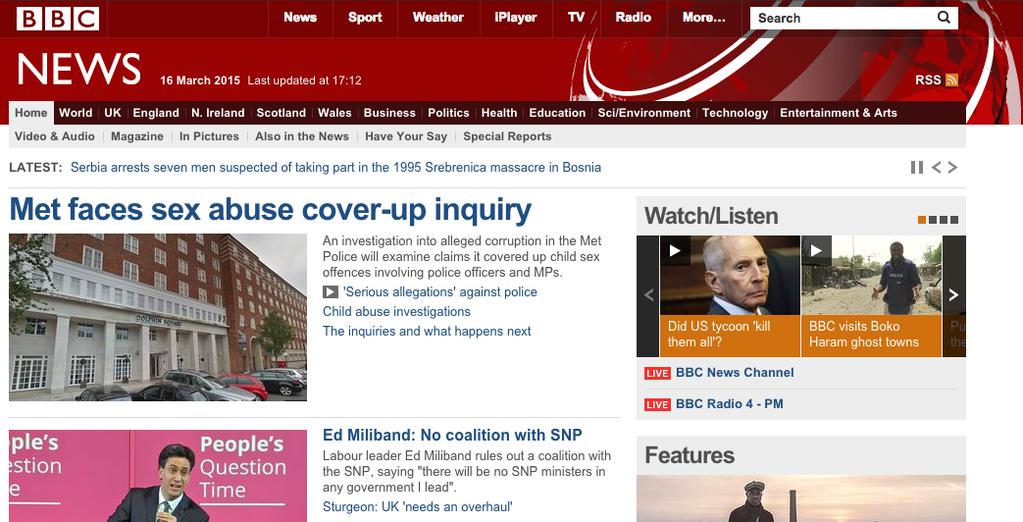
Task: Expand the More... menu in top bar
Action: (x=703, y=18)
